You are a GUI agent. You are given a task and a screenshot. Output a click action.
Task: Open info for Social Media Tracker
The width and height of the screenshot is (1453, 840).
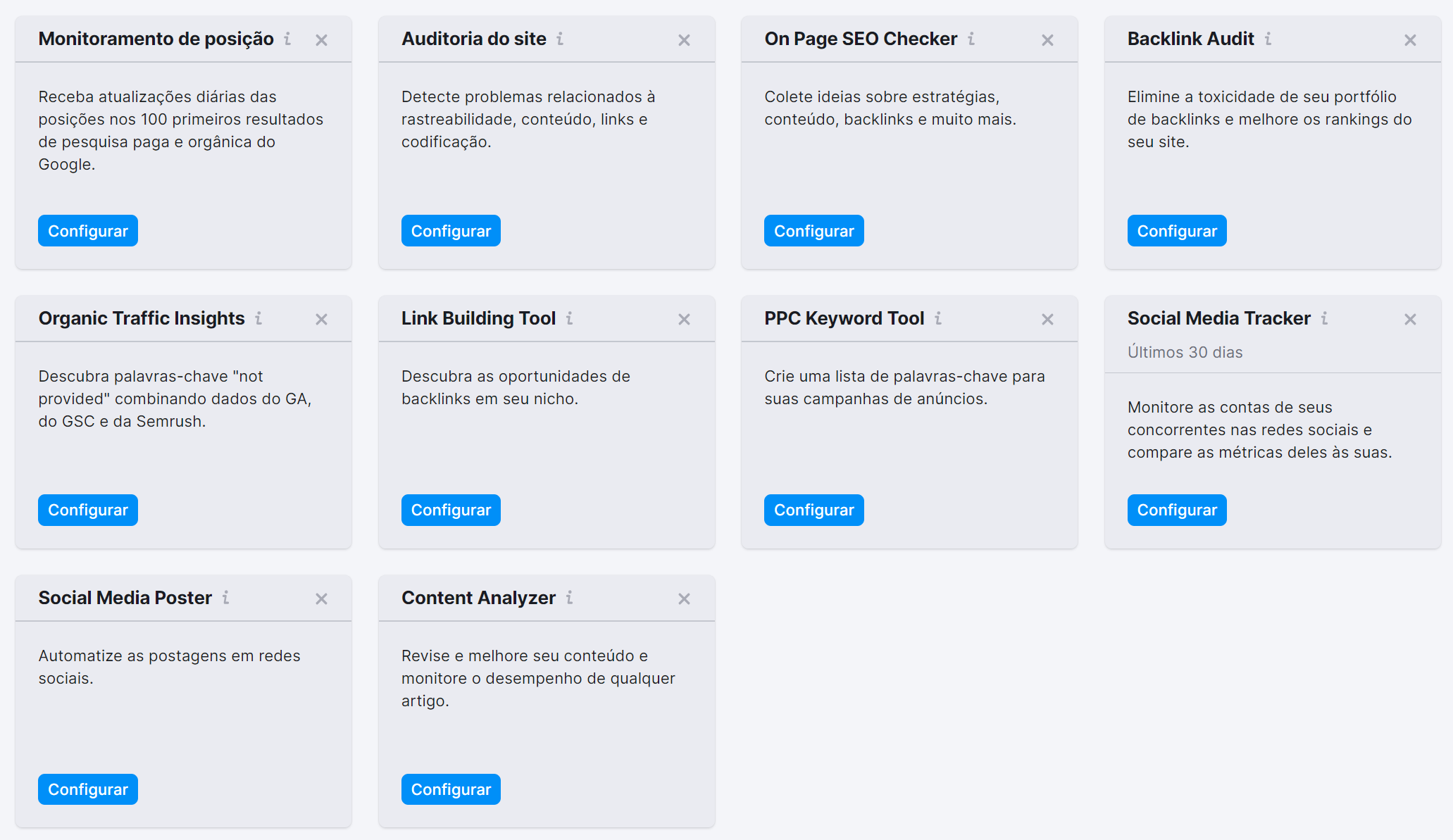coord(1326,319)
